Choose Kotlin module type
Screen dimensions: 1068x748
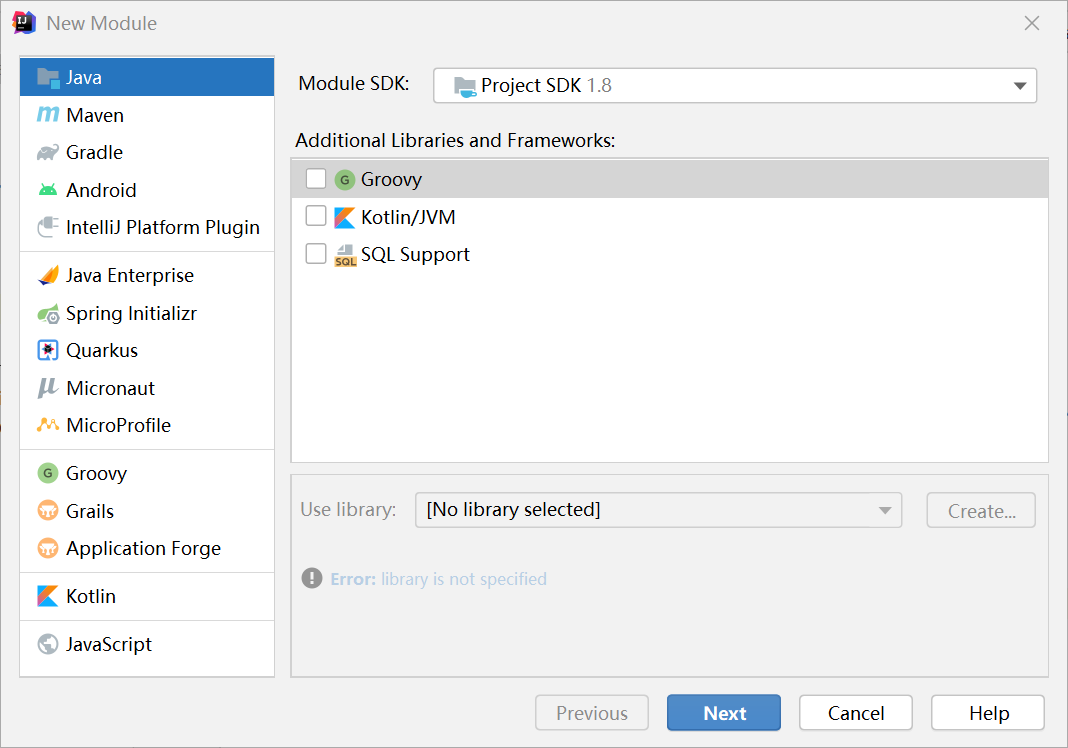147,596
